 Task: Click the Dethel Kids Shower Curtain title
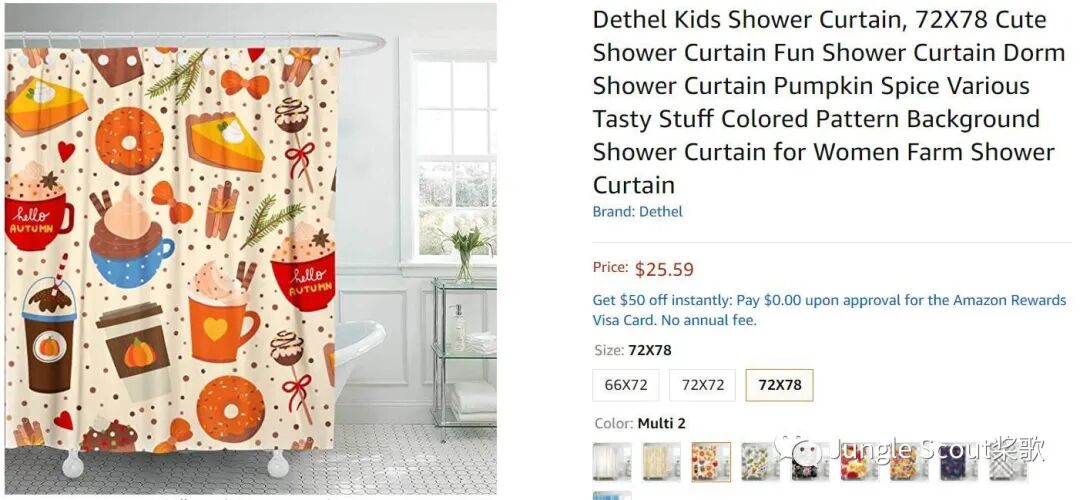coord(829,102)
